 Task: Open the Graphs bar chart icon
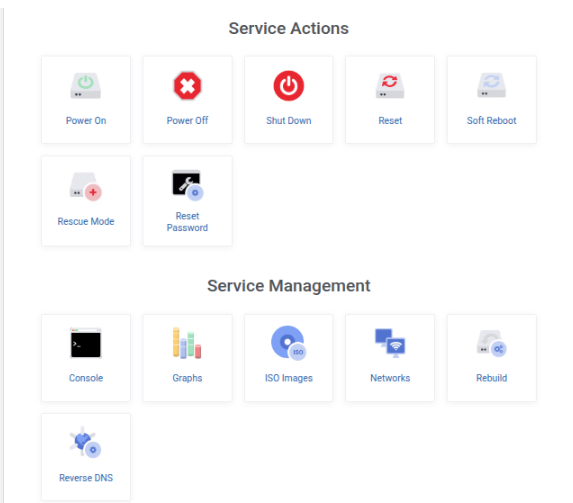pyautogui.click(x=187, y=343)
